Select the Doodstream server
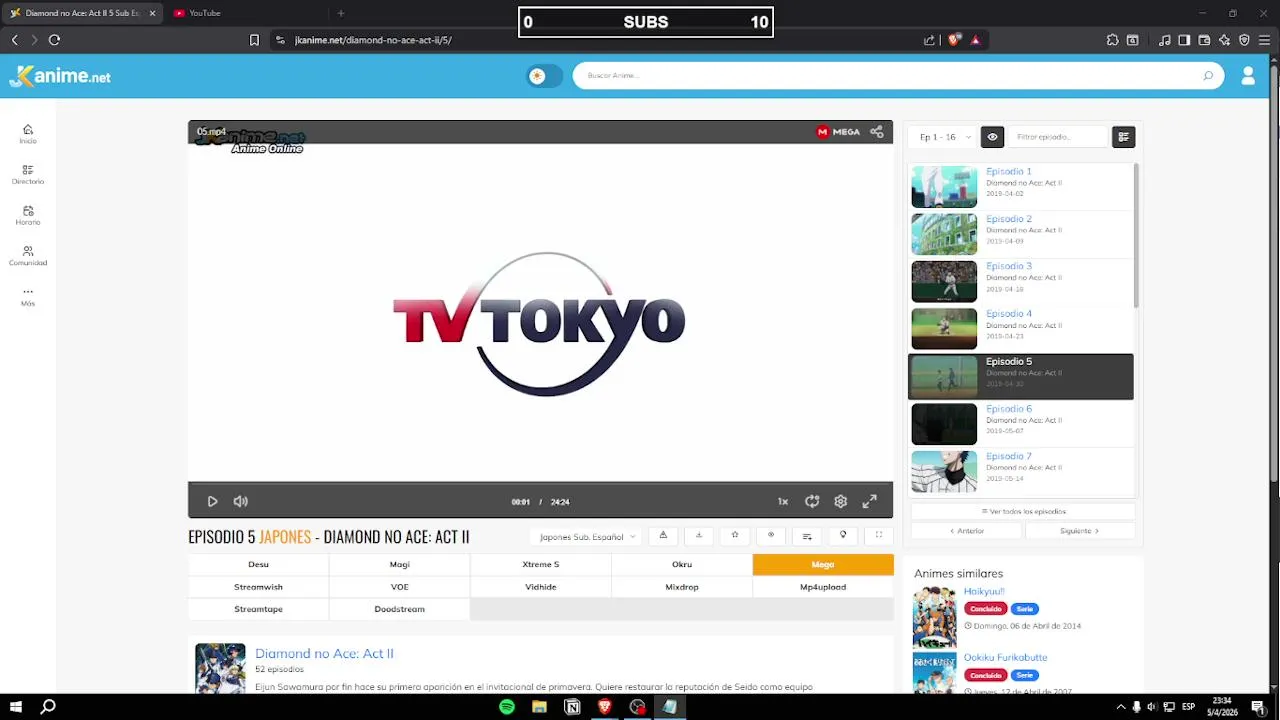The height and width of the screenshot is (720, 1280). click(x=399, y=609)
